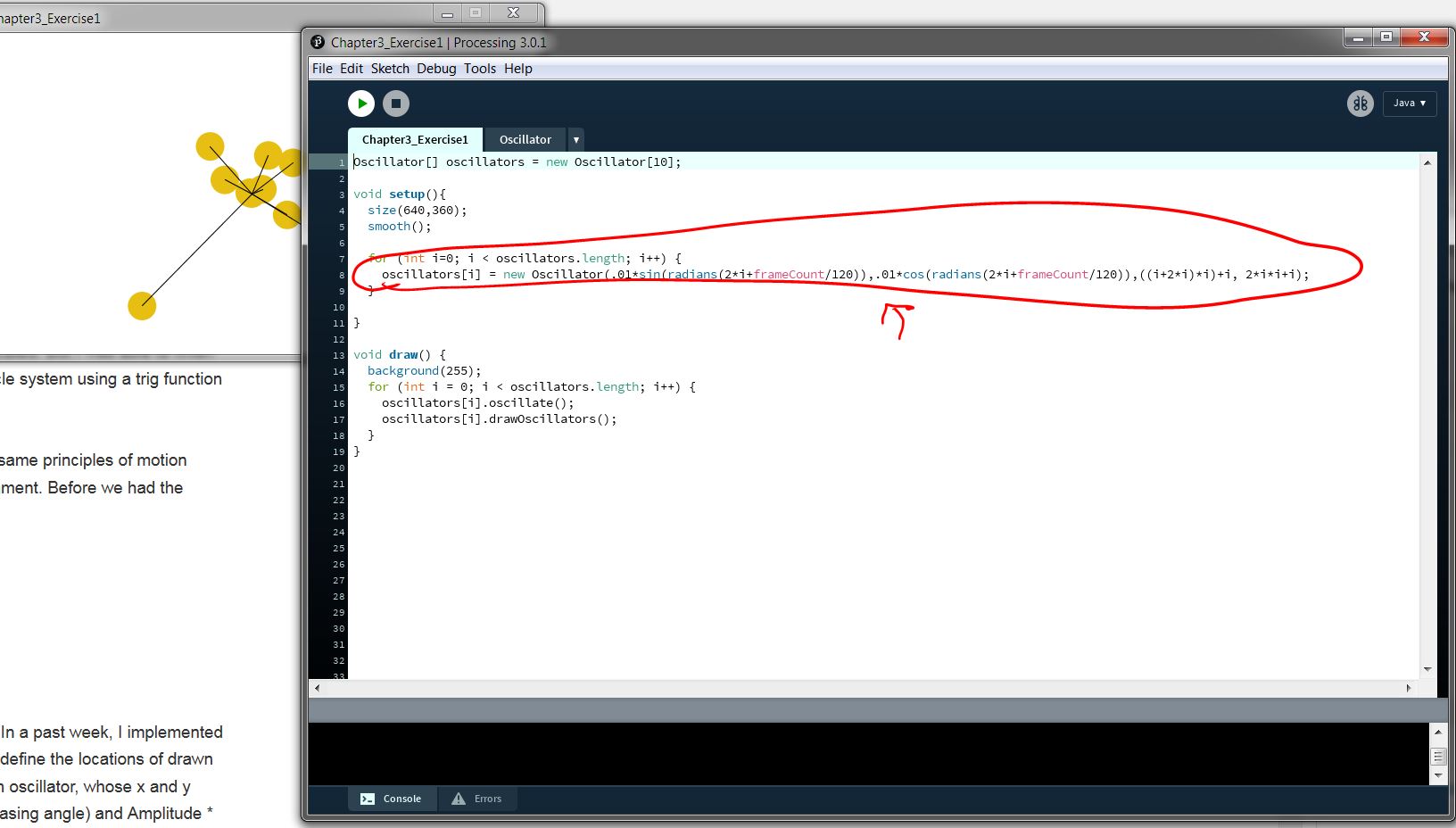The height and width of the screenshot is (828, 1456).
Task: Select the Chapter3_Exercise1 tab
Action: pyautogui.click(x=415, y=140)
